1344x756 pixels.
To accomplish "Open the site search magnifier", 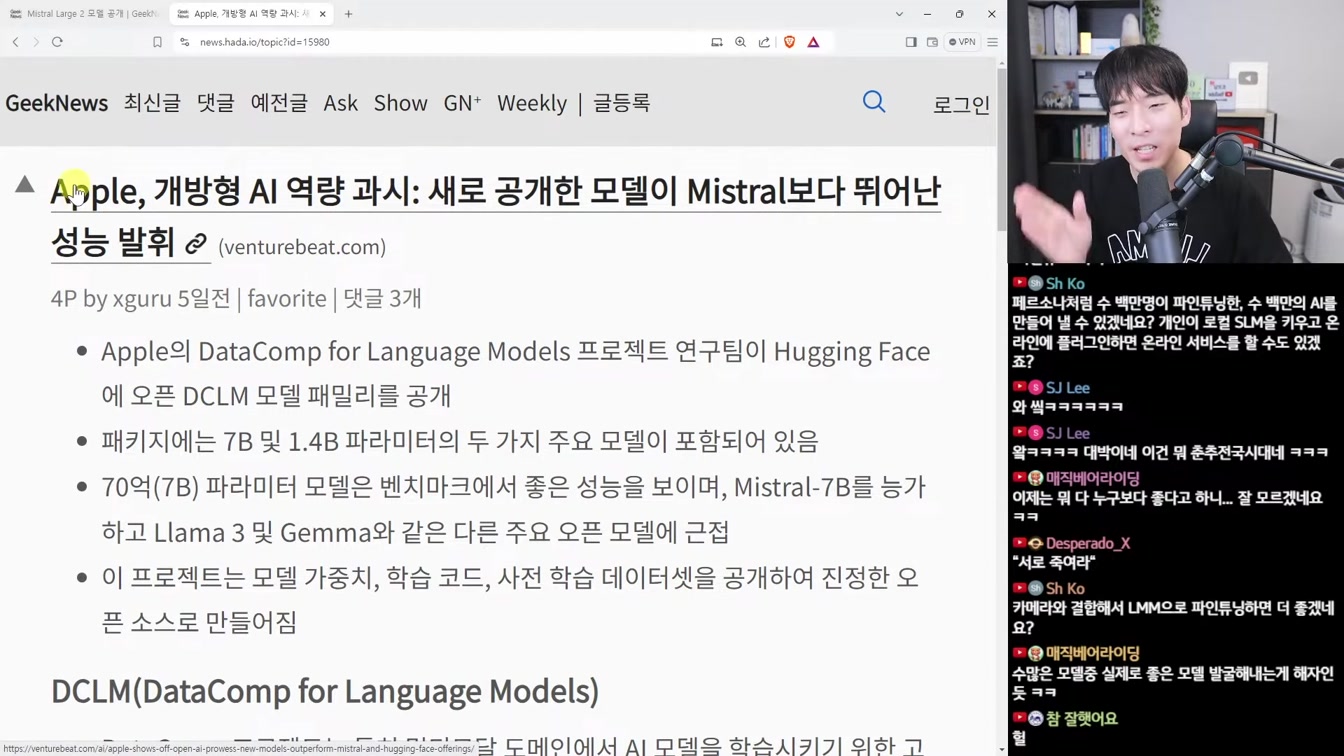I will pyautogui.click(x=874, y=102).
